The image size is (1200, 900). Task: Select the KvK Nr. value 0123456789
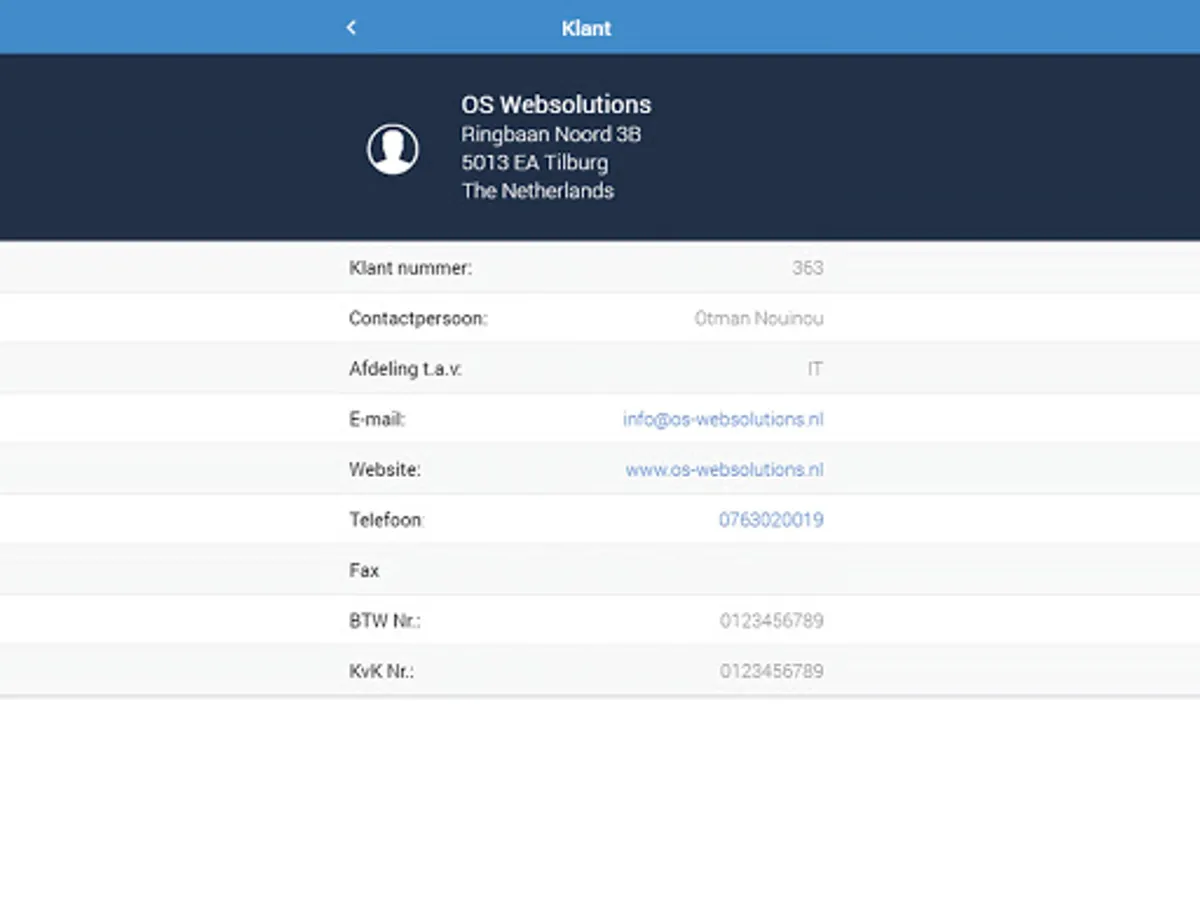tap(771, 671)
